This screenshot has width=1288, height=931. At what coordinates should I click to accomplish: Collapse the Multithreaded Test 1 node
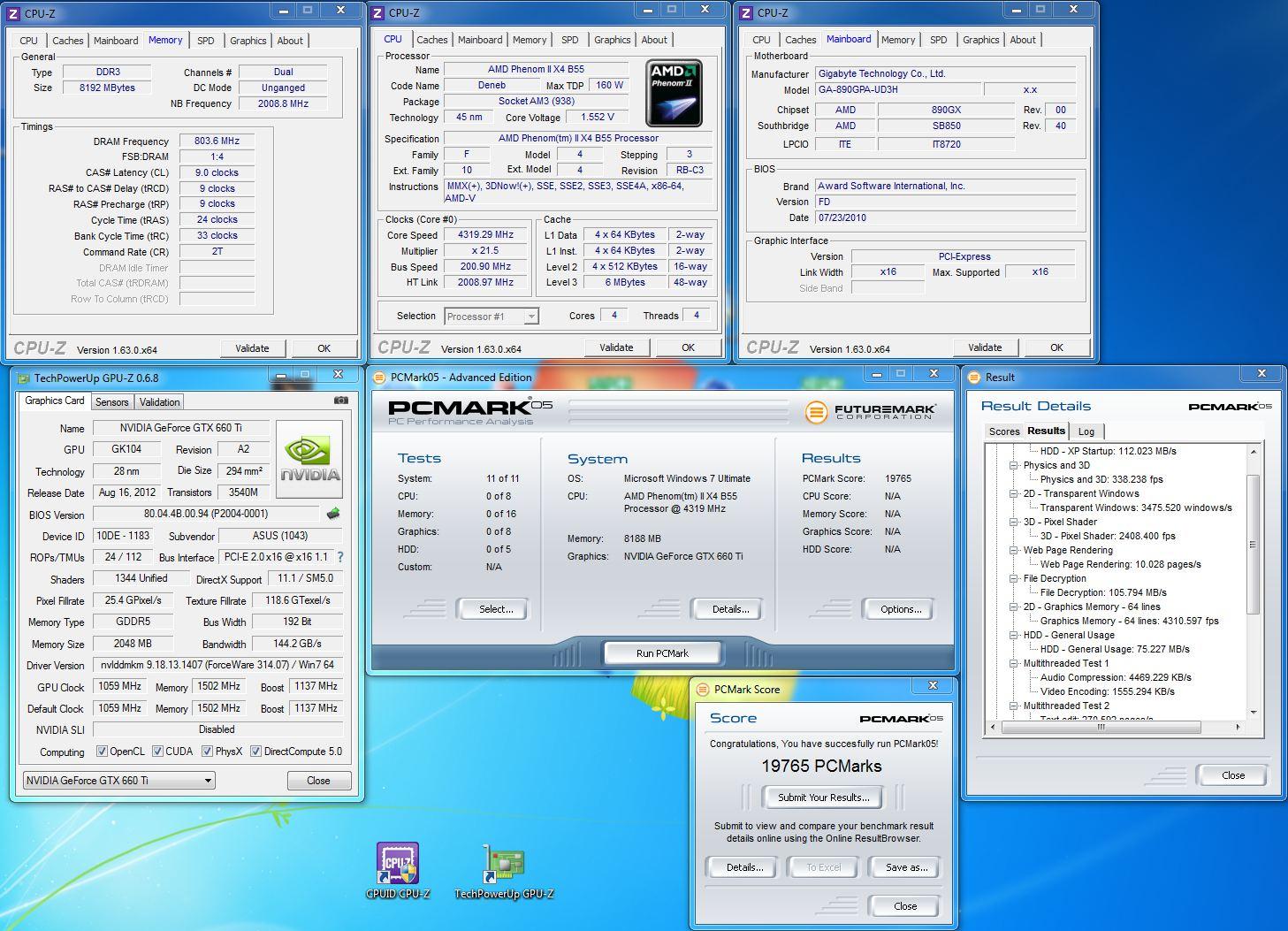pyautogui.click(x=1014, y=663)
